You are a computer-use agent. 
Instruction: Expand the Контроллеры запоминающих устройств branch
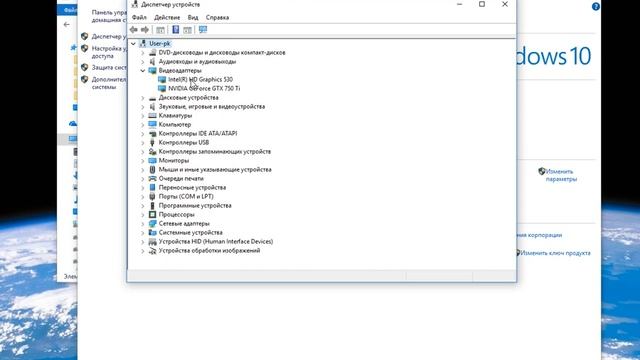pos(143,151)
